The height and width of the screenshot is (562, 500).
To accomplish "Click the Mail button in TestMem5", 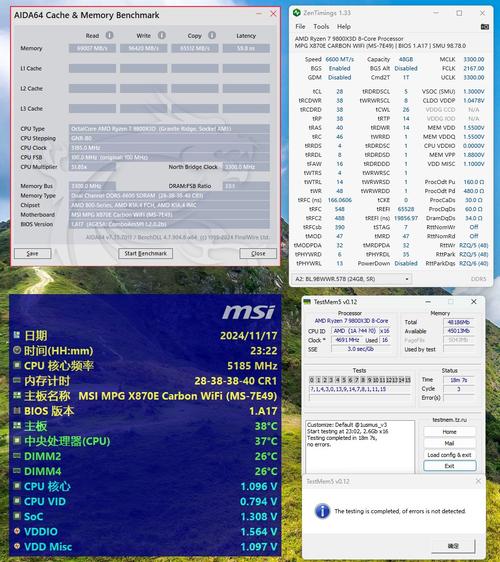I will (x=449, y=443).
